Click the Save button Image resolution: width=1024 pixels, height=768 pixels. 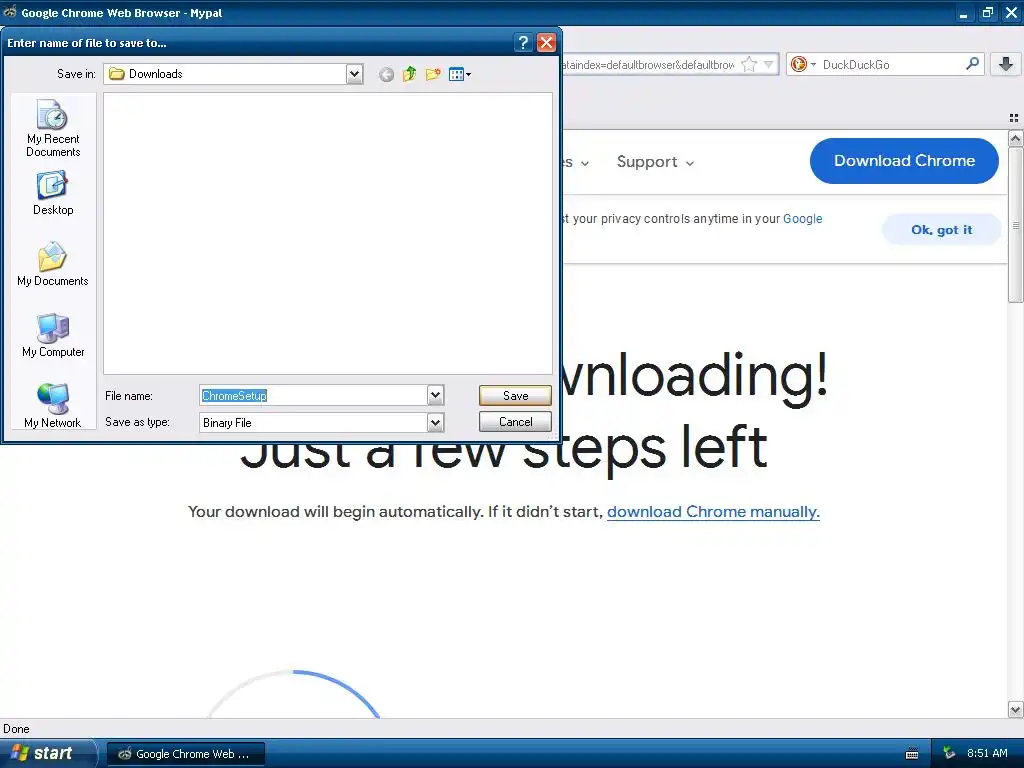point(515,395)
